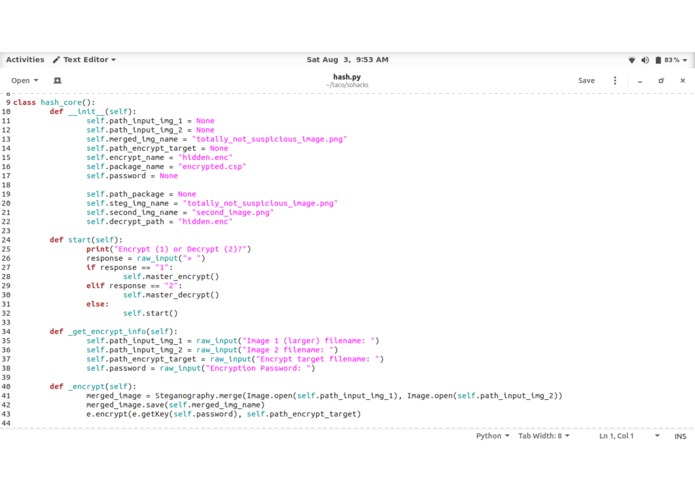Image resolution: width=695 pixels, height=494 pixels.
Task: Click the hash.py file title
Action: coord(347,77)
